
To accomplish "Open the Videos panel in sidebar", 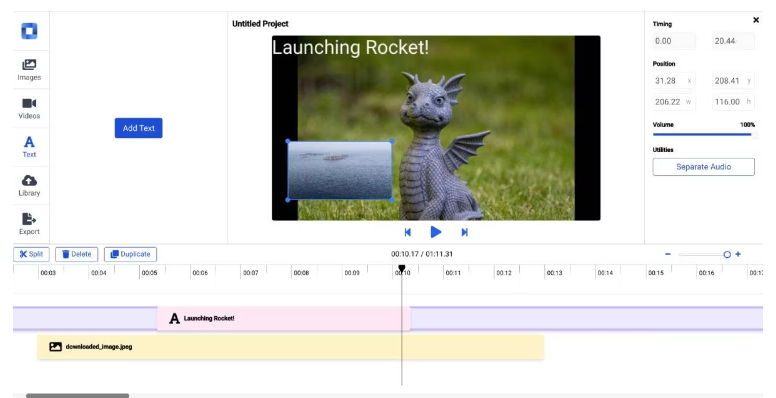I will 29,108.
